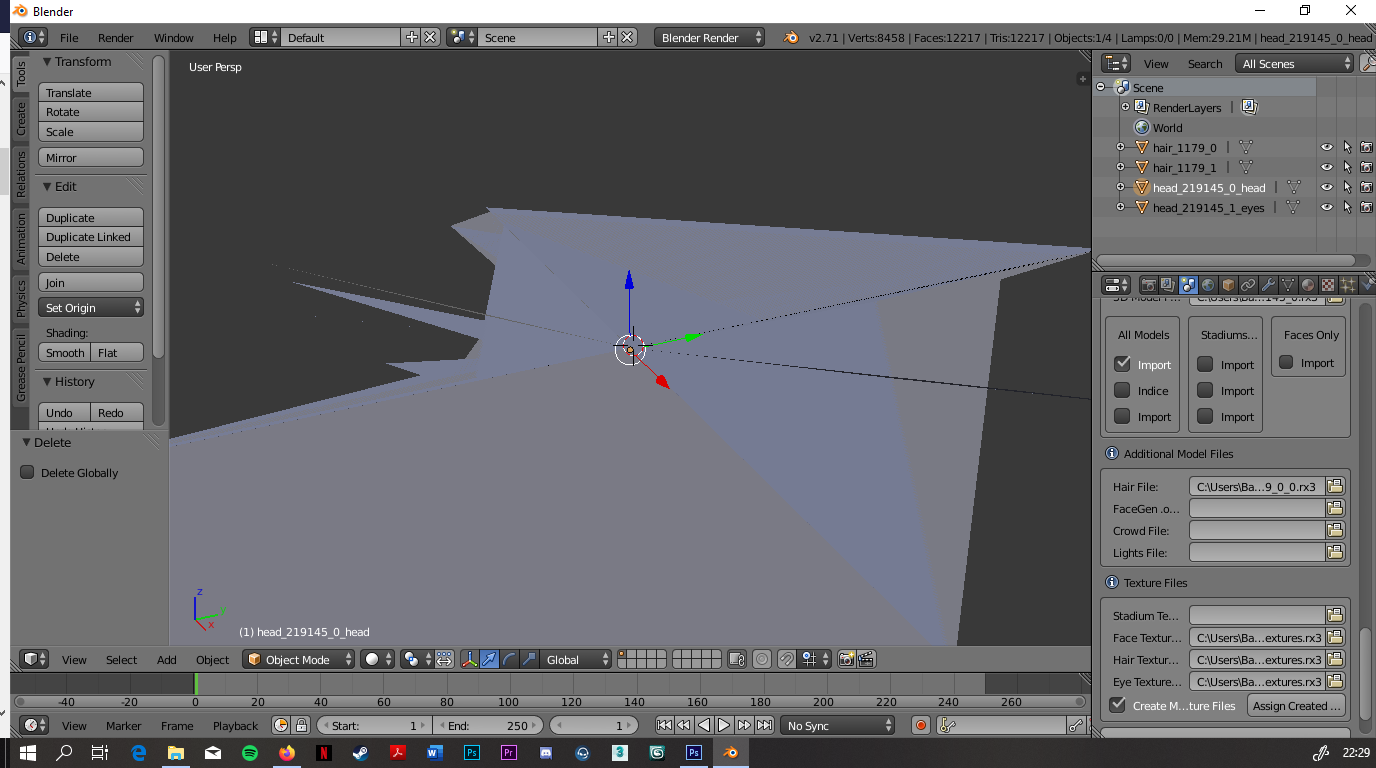Collapse the Scene tree node

[x=1101, y=87]
